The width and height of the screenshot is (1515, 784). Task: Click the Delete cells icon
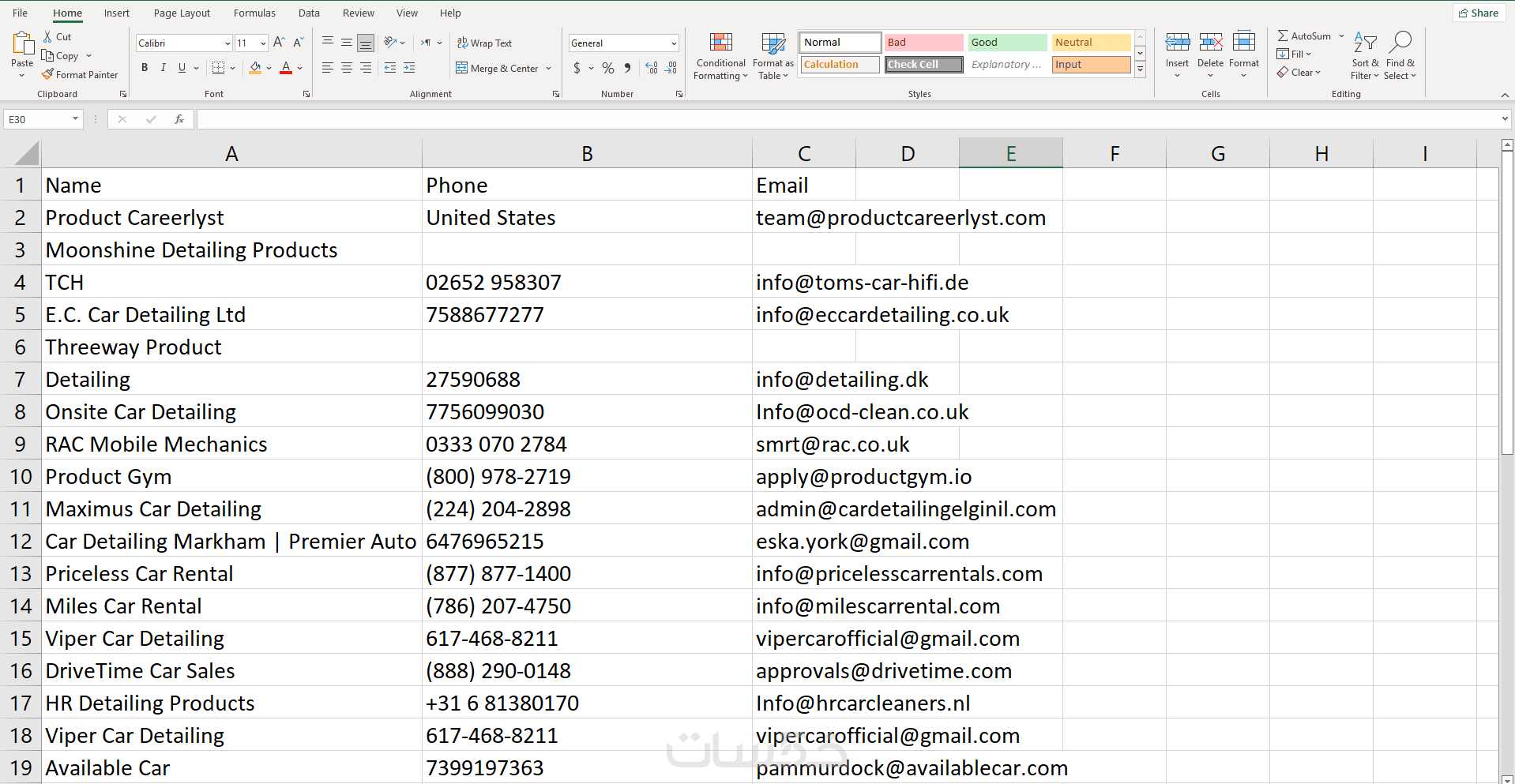tap(1210, 42)
